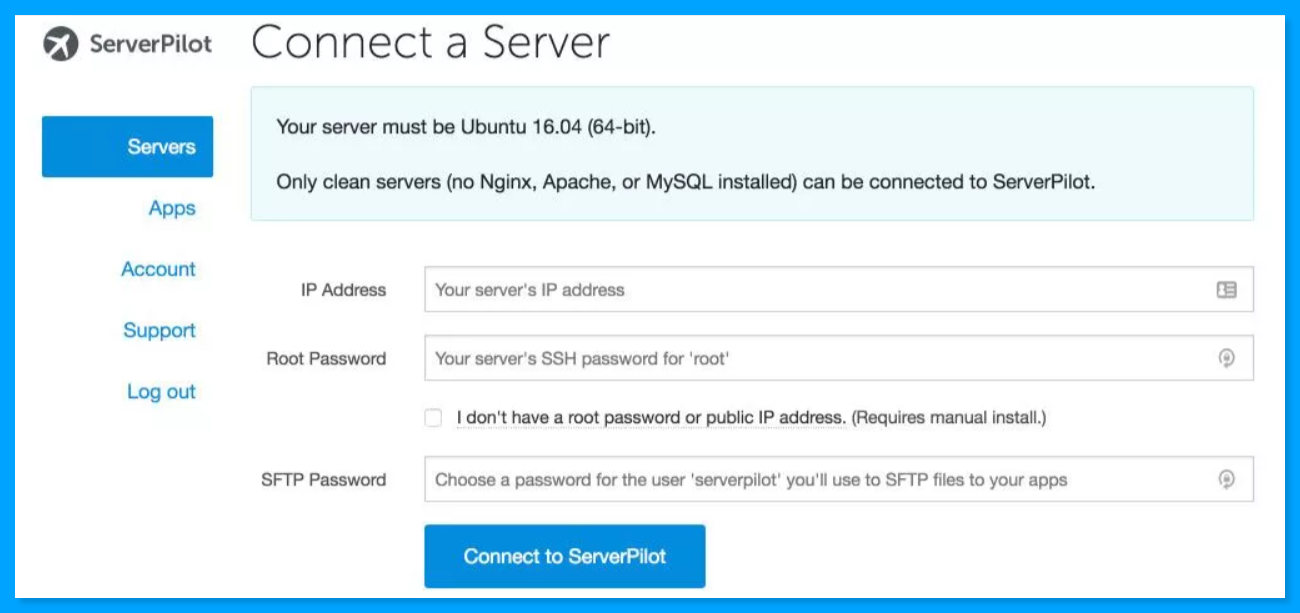The image size is (1300, 613).
Task: Click the key icon in SFTP Password field
Action: click(x=1227, y=480)
